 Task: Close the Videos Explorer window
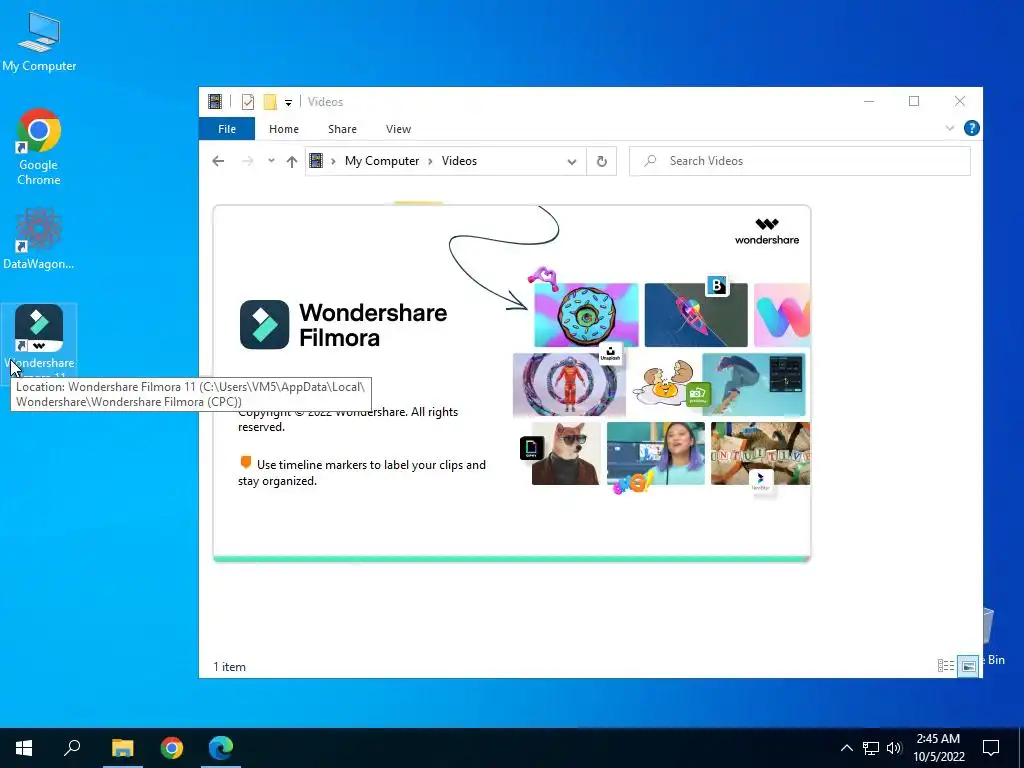[959, 101]
